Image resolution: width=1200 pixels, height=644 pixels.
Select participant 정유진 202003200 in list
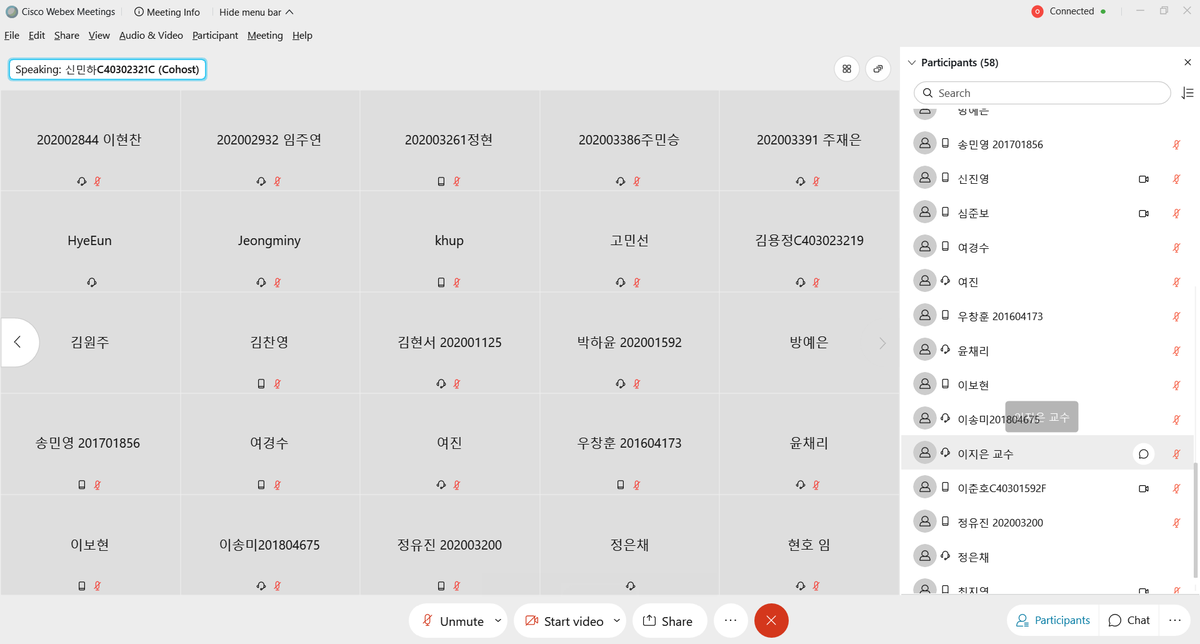coord(1047,522)
